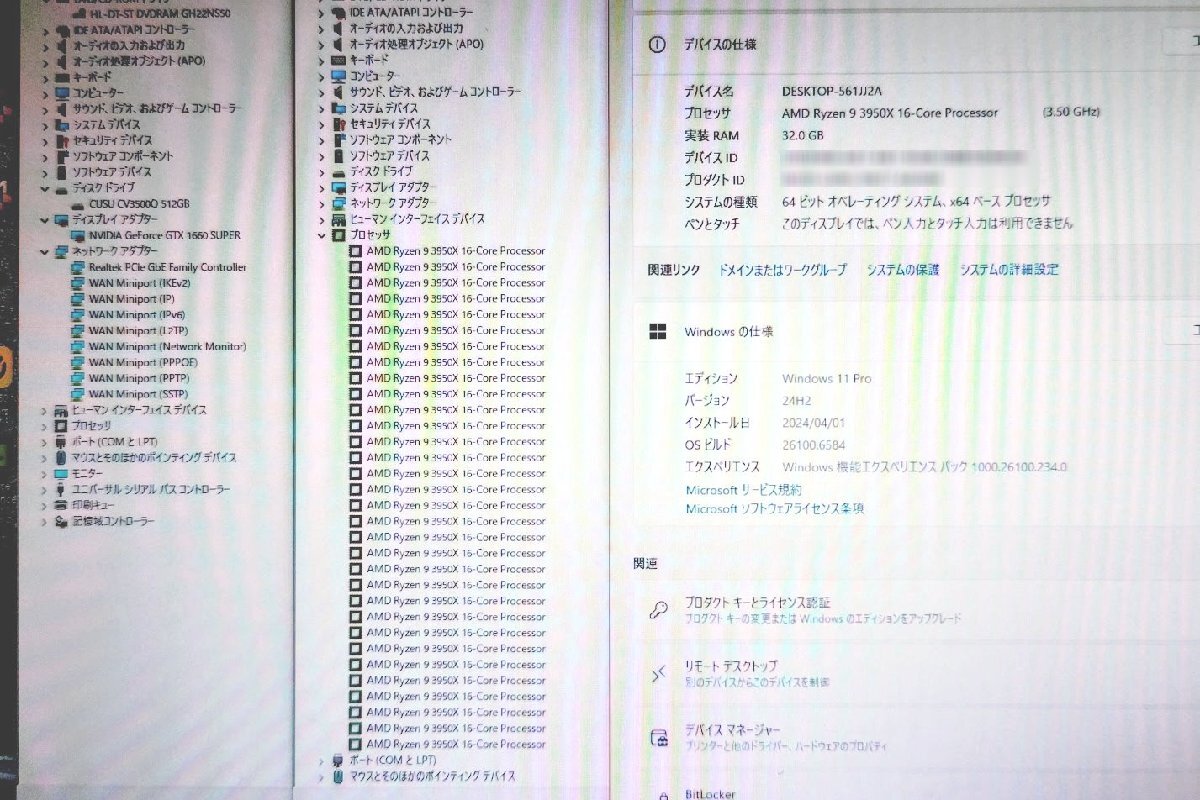Viewport: 1200px width, 800px height.
Task: Expand the 記憶域コントローラー node arrow
Action: click(45, 521)
